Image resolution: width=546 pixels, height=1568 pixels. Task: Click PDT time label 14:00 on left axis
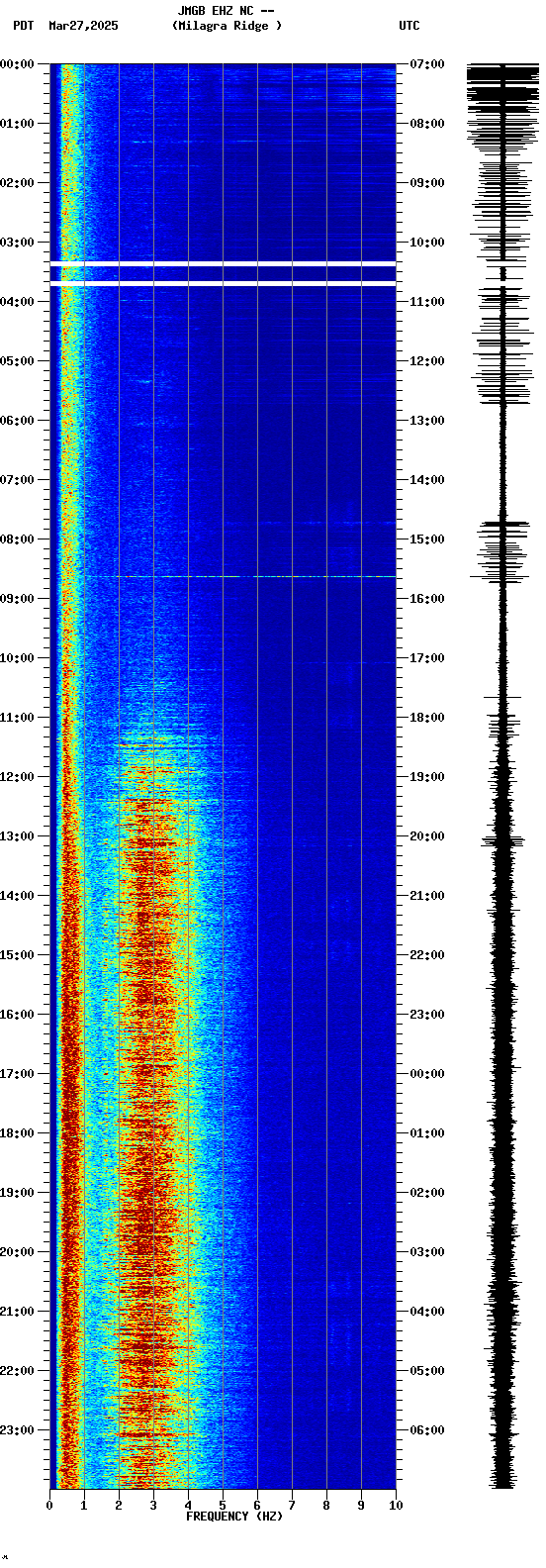click(17, 896)
